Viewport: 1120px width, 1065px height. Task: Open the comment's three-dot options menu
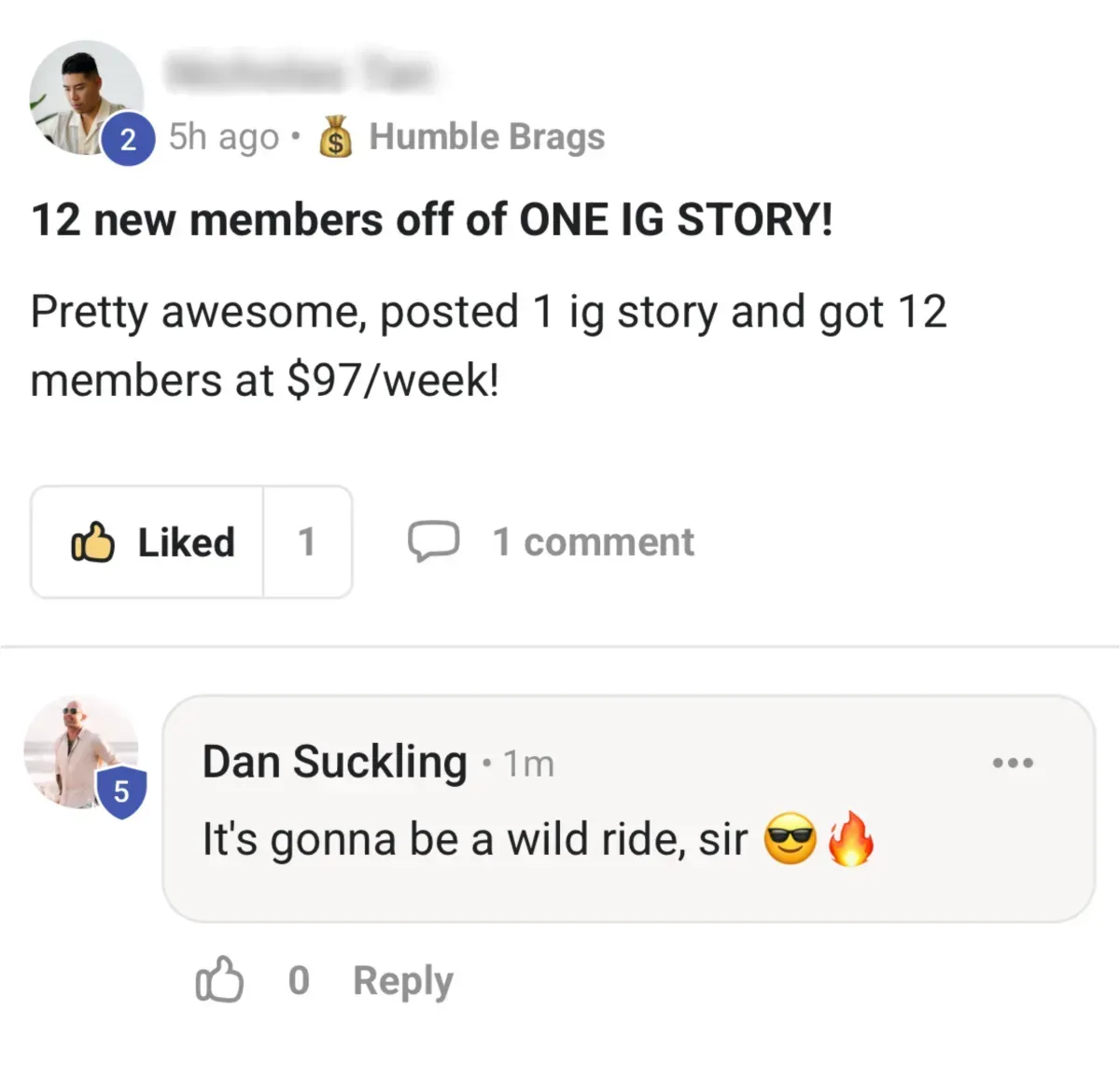[x=1013, y=763]
